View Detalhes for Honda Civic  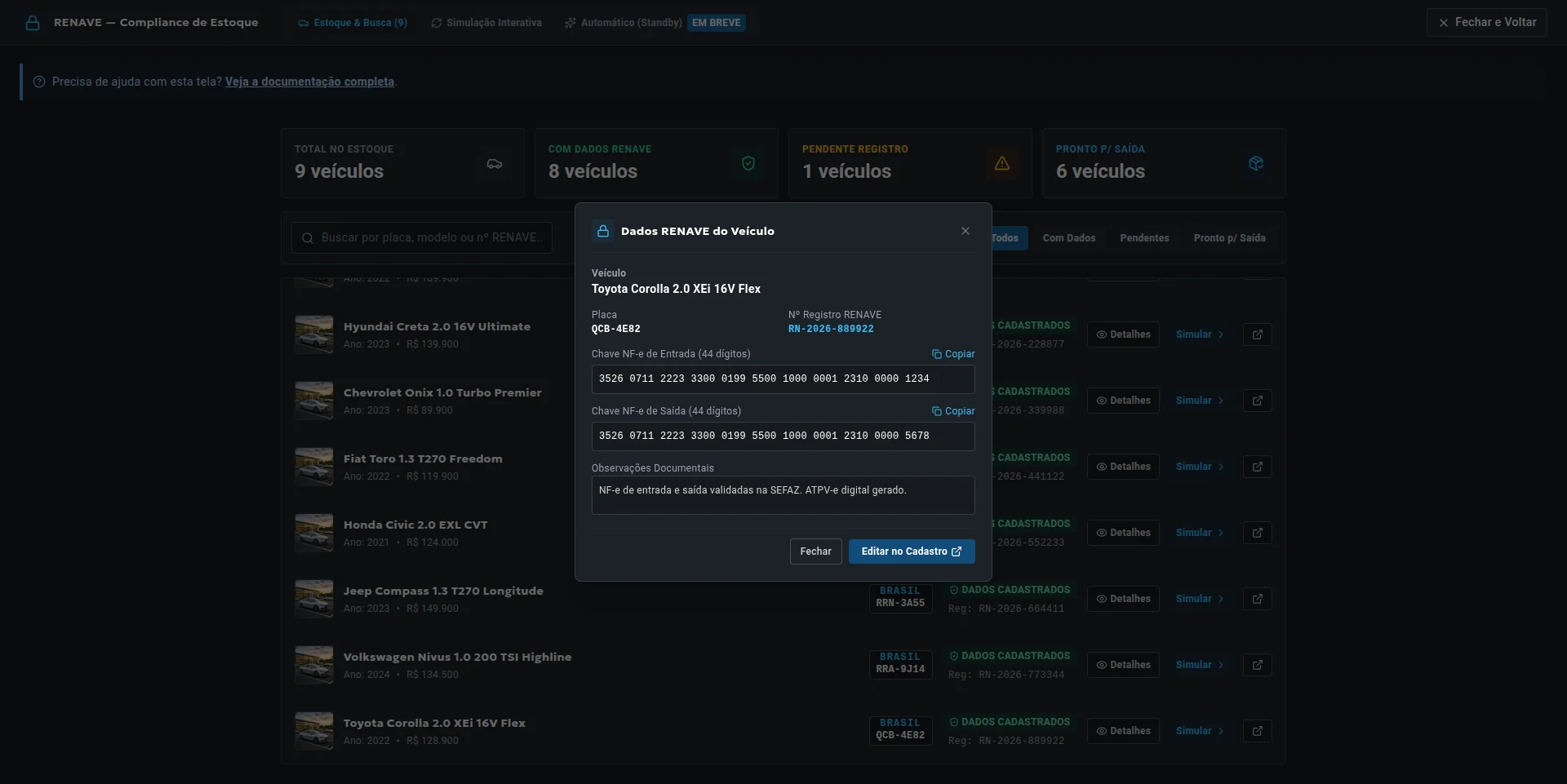[x=1123, y=533]
